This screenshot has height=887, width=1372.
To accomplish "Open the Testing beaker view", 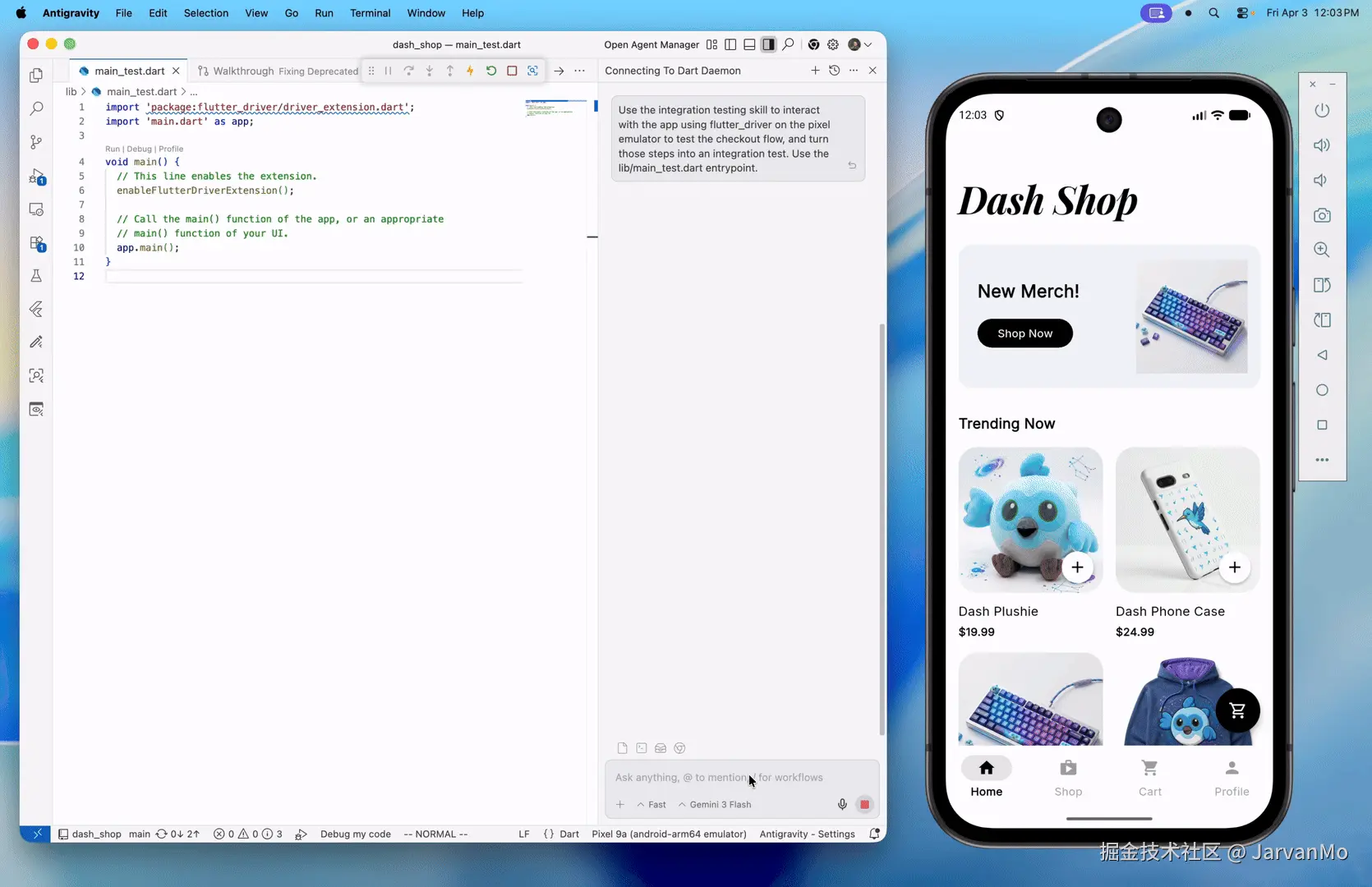I will tap(36, 276).
